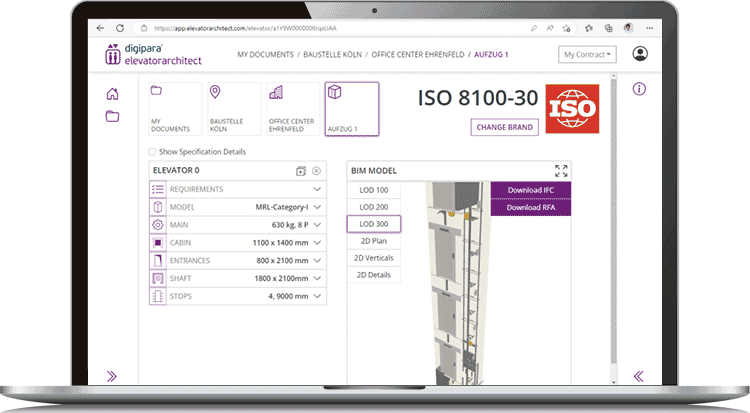Click the browser address bar URL
This screenshot has height=413, width=750.
[245, 28]
